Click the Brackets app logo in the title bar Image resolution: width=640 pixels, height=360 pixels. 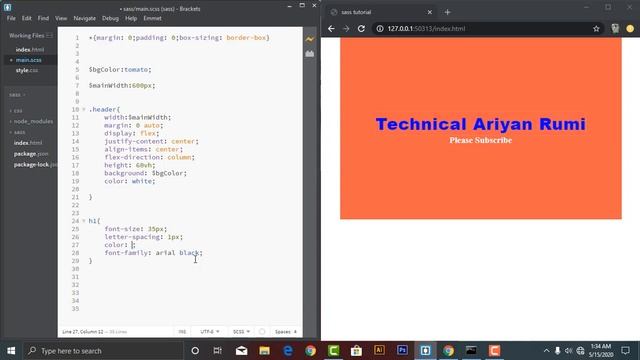click(7, 7)
